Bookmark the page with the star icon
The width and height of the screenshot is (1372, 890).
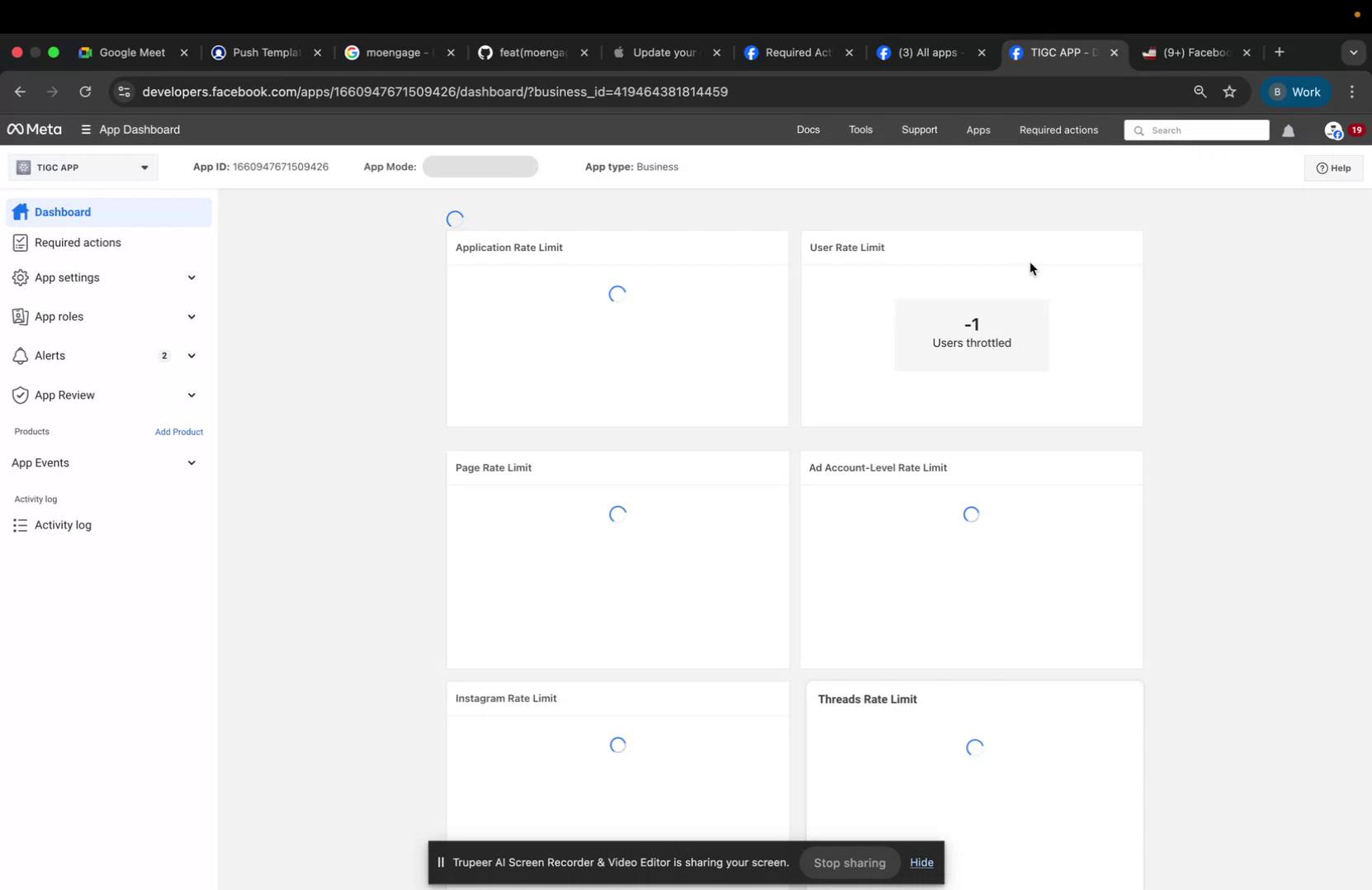click(x=1230, y=92)
